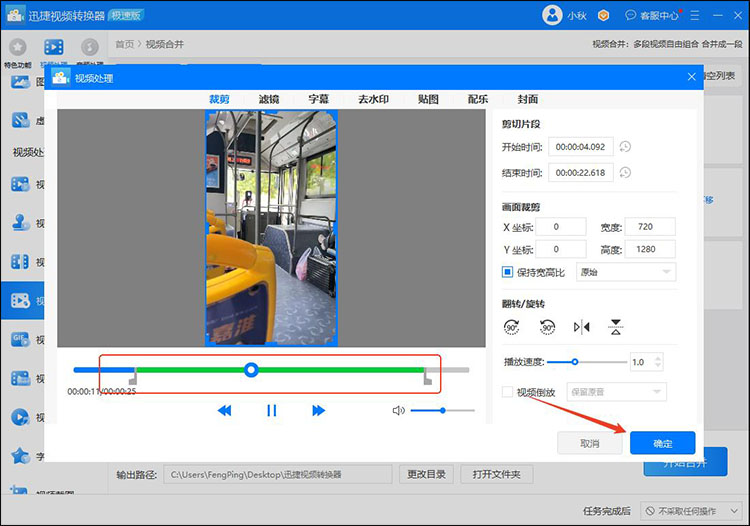Open the main hamburger menu
The width and height of the screenshot is (750, 526).
click(695, 15)
